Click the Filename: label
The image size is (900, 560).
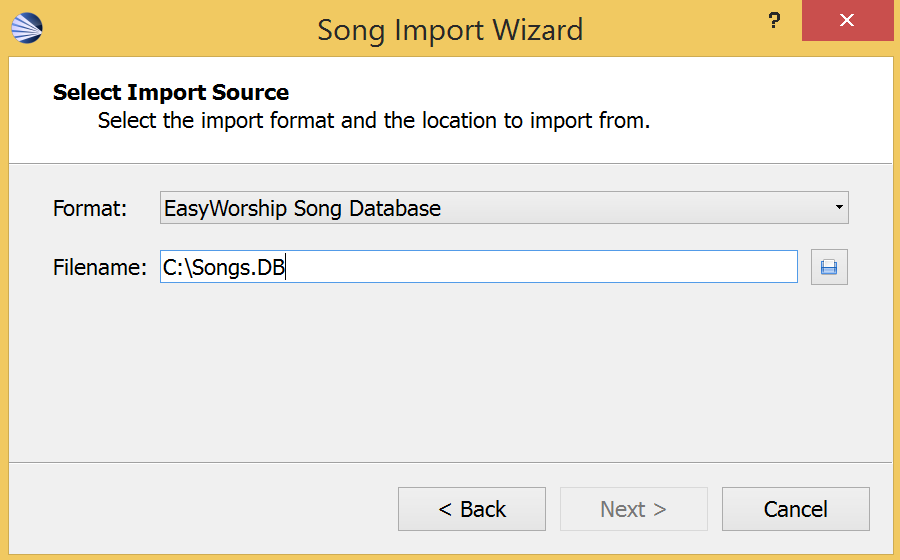100,267
